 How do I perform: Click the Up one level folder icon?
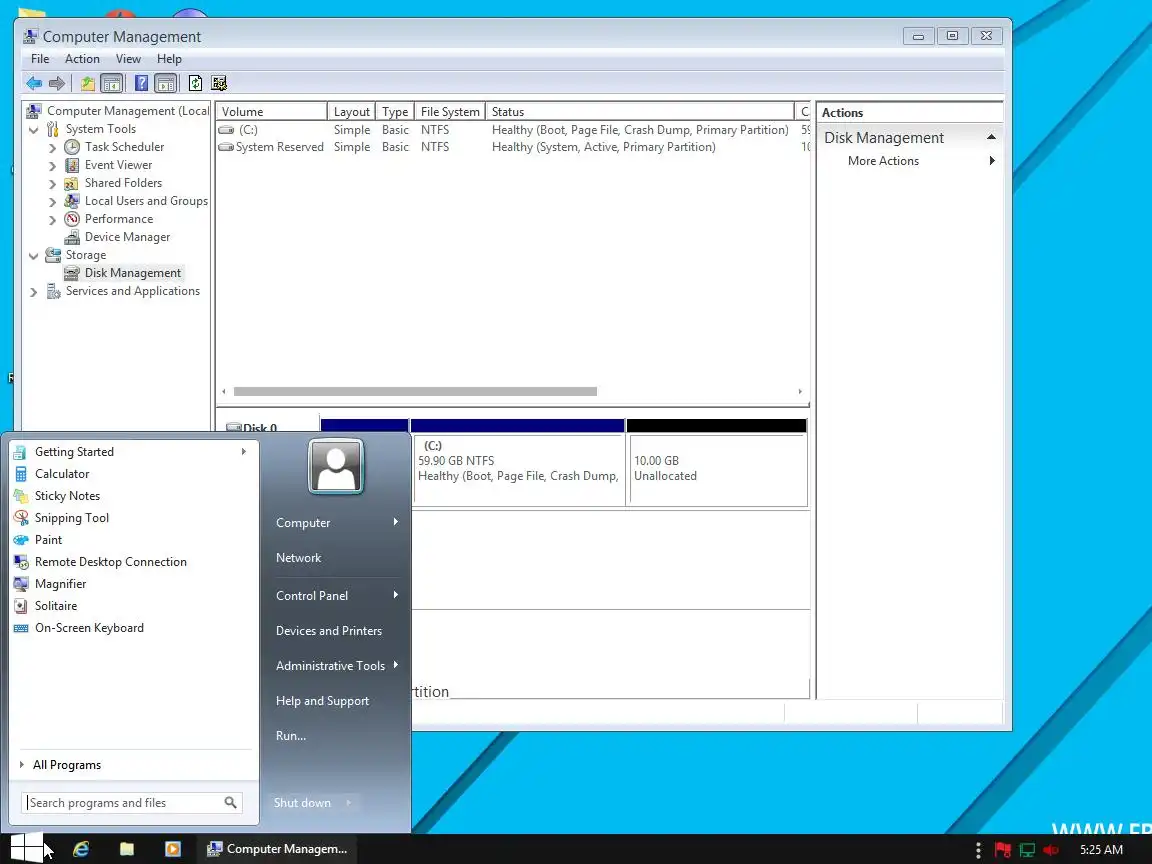pos(88,84)
